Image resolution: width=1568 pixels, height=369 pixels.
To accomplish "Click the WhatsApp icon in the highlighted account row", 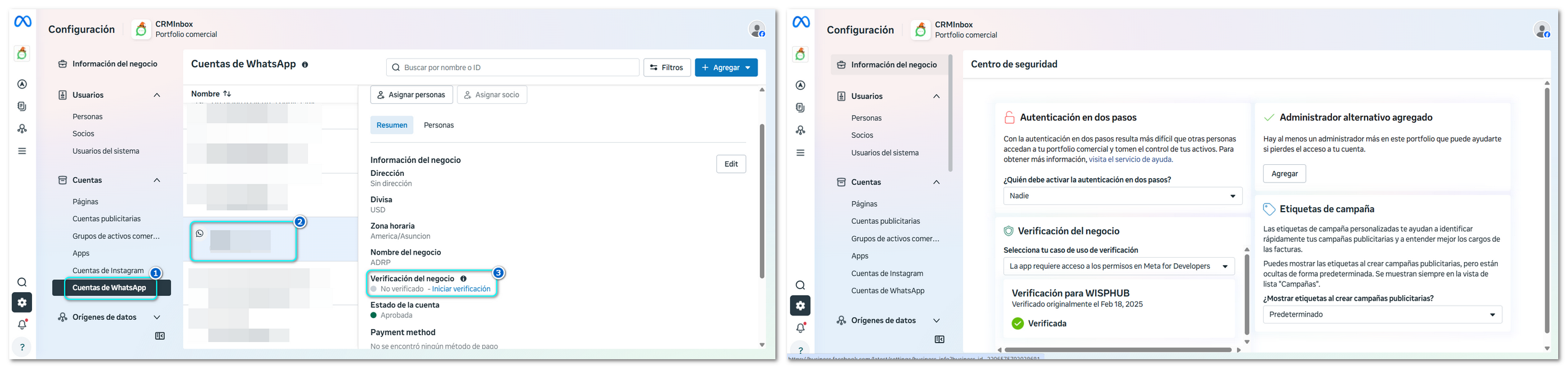I will [x=200, y=234].
